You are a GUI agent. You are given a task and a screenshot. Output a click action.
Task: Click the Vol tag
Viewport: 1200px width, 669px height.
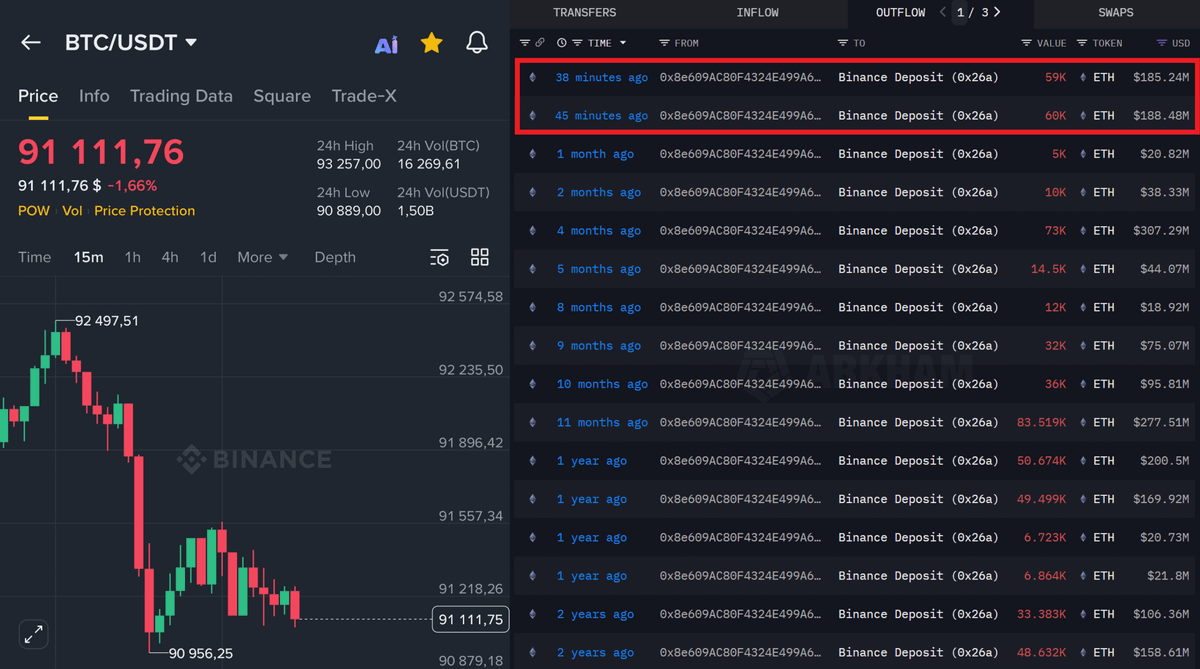coord(72,211)
